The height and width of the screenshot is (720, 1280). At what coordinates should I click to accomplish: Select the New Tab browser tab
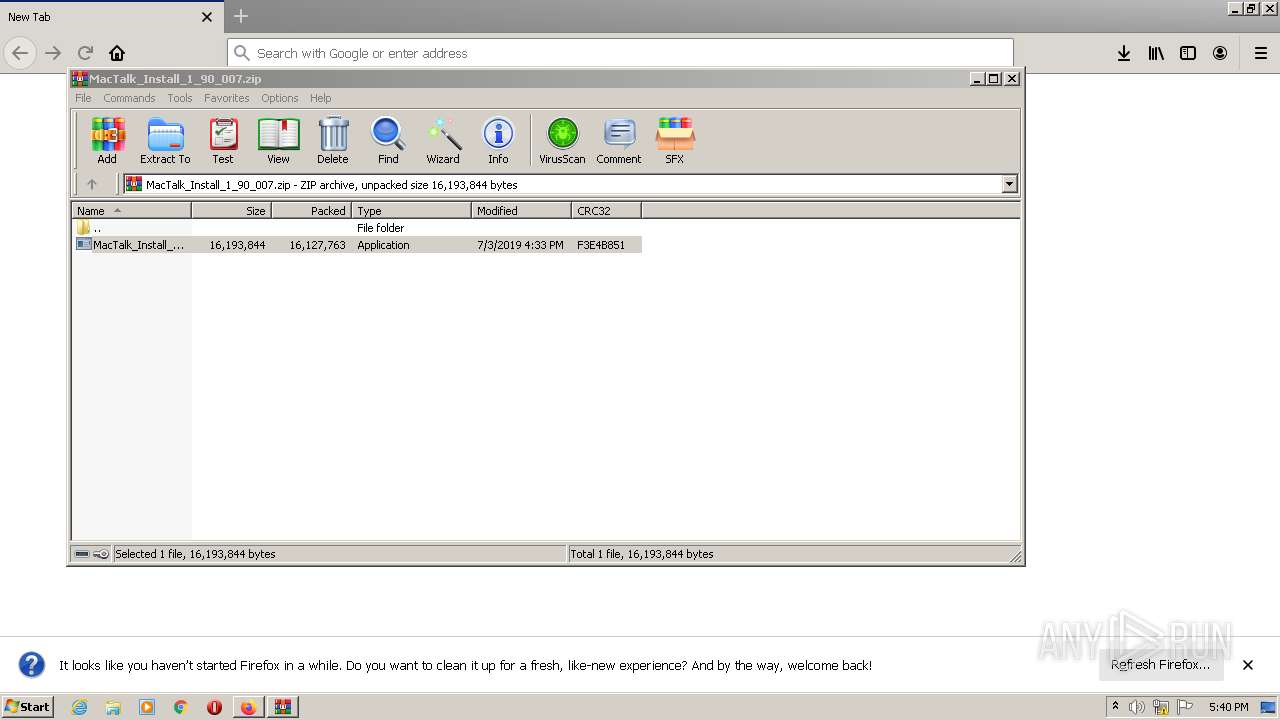pyautogui.click(x=110, y=17)
